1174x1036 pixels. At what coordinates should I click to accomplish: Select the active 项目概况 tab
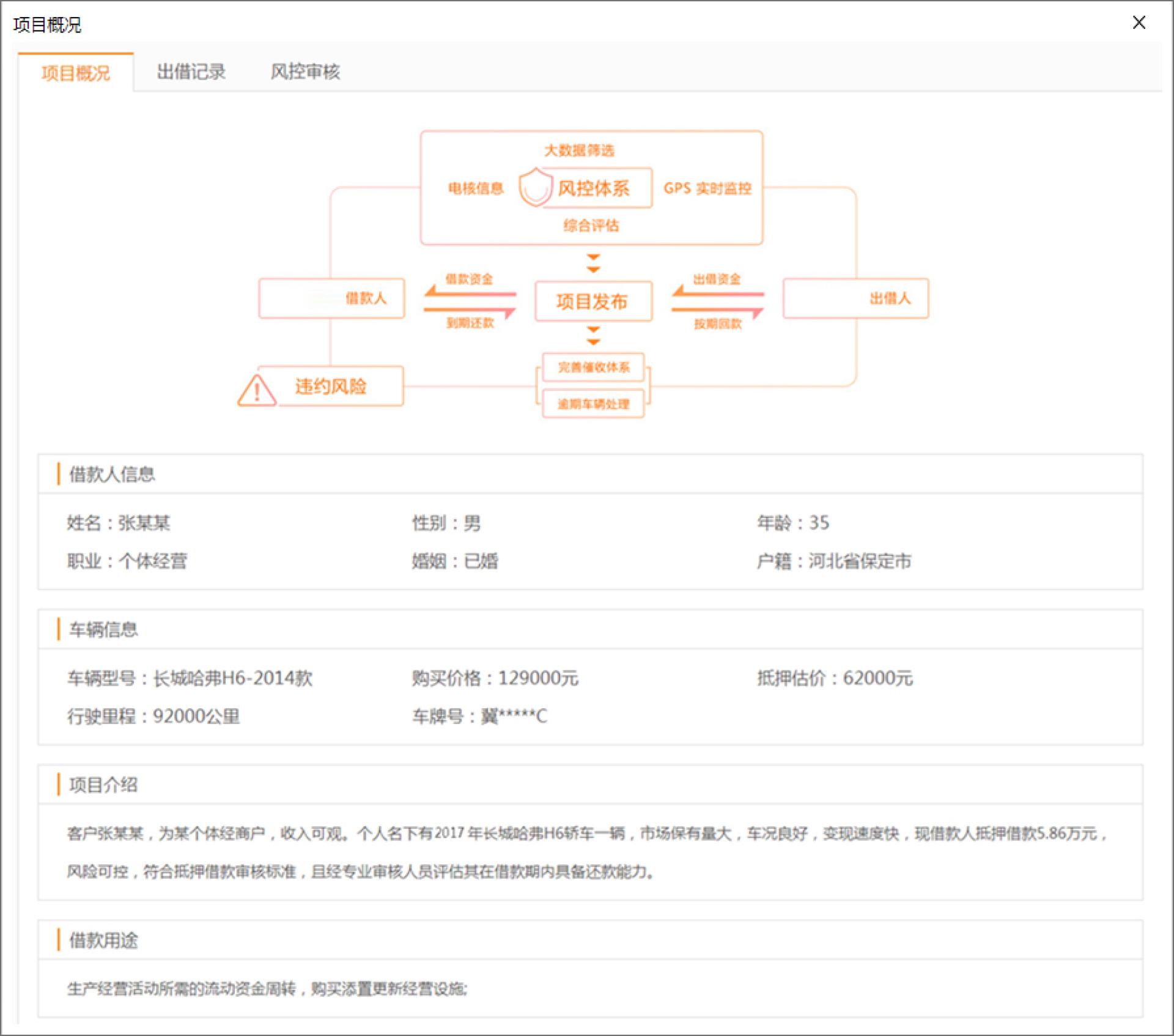coord(76,73)
